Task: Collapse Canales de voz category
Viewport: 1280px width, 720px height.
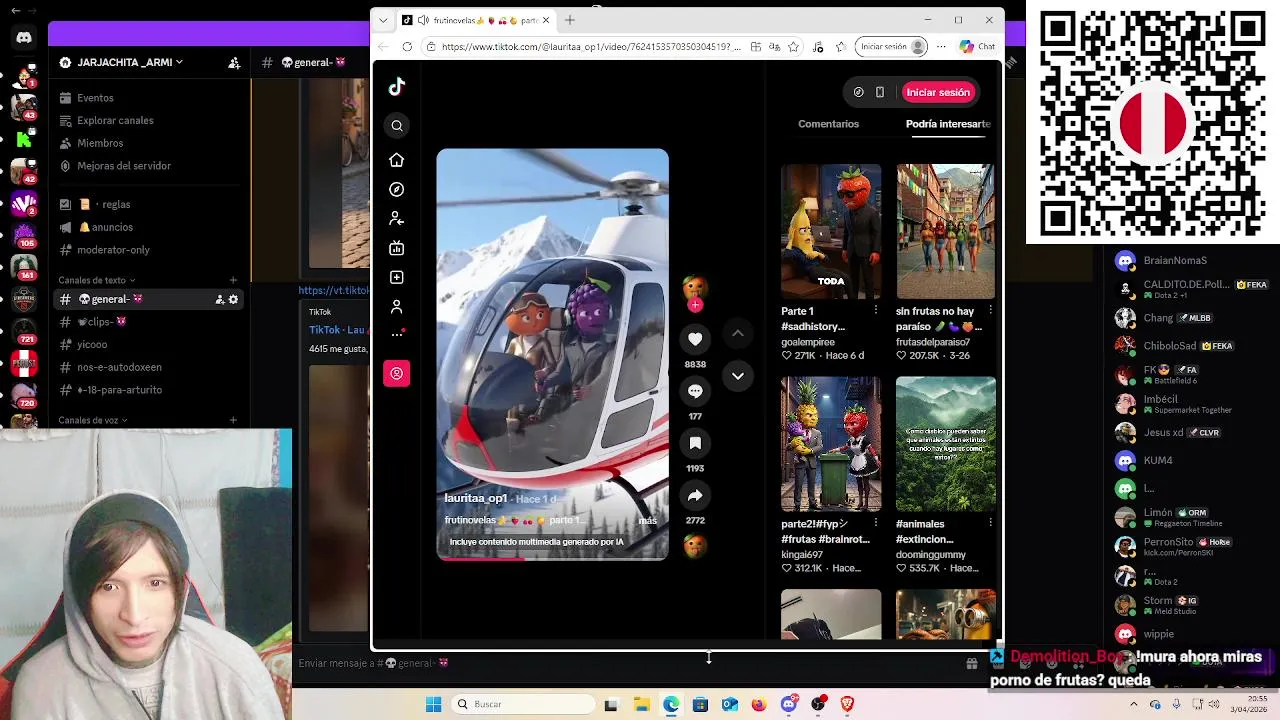Action: click(x=92, y=420)
